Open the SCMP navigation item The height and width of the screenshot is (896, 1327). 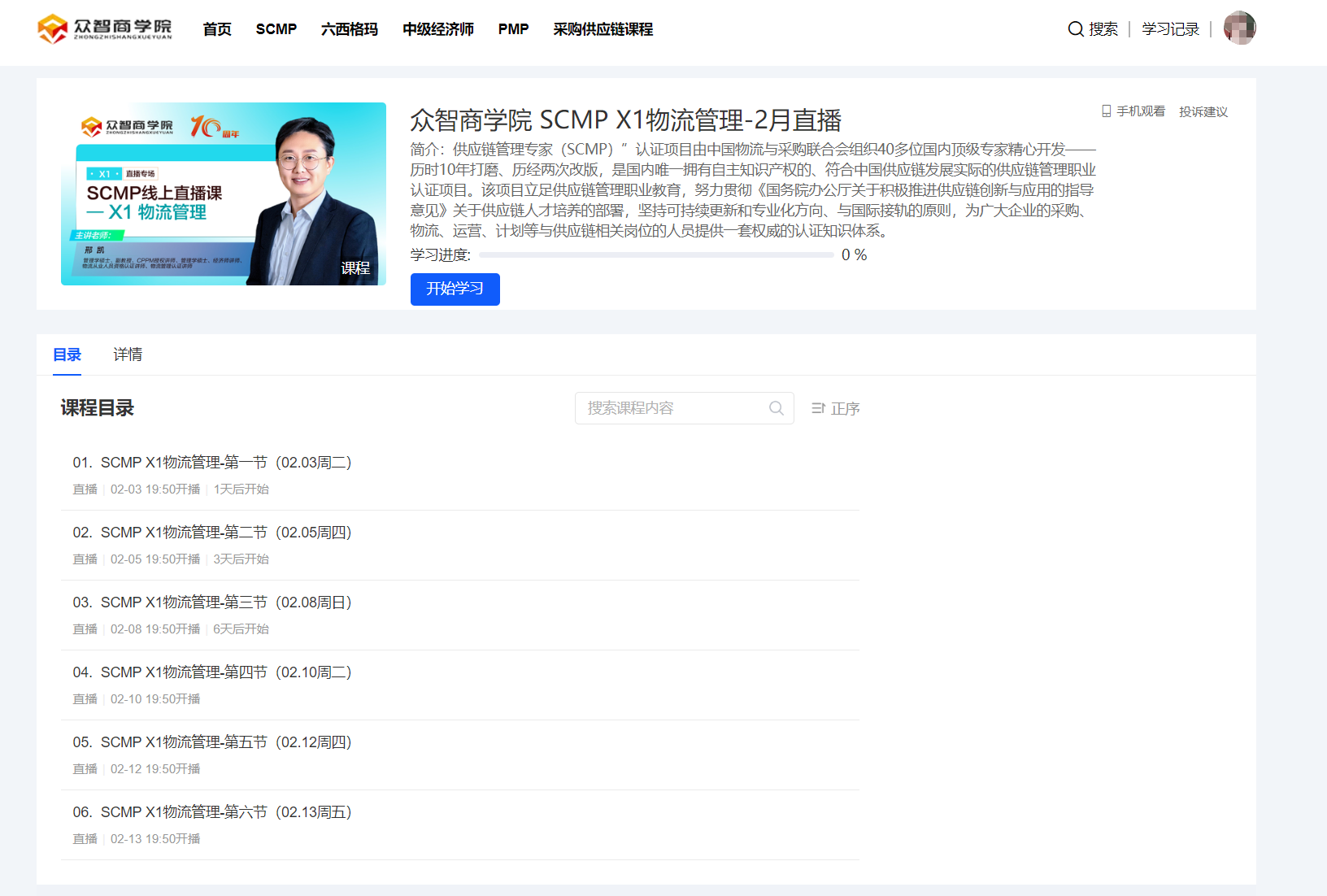276,29
